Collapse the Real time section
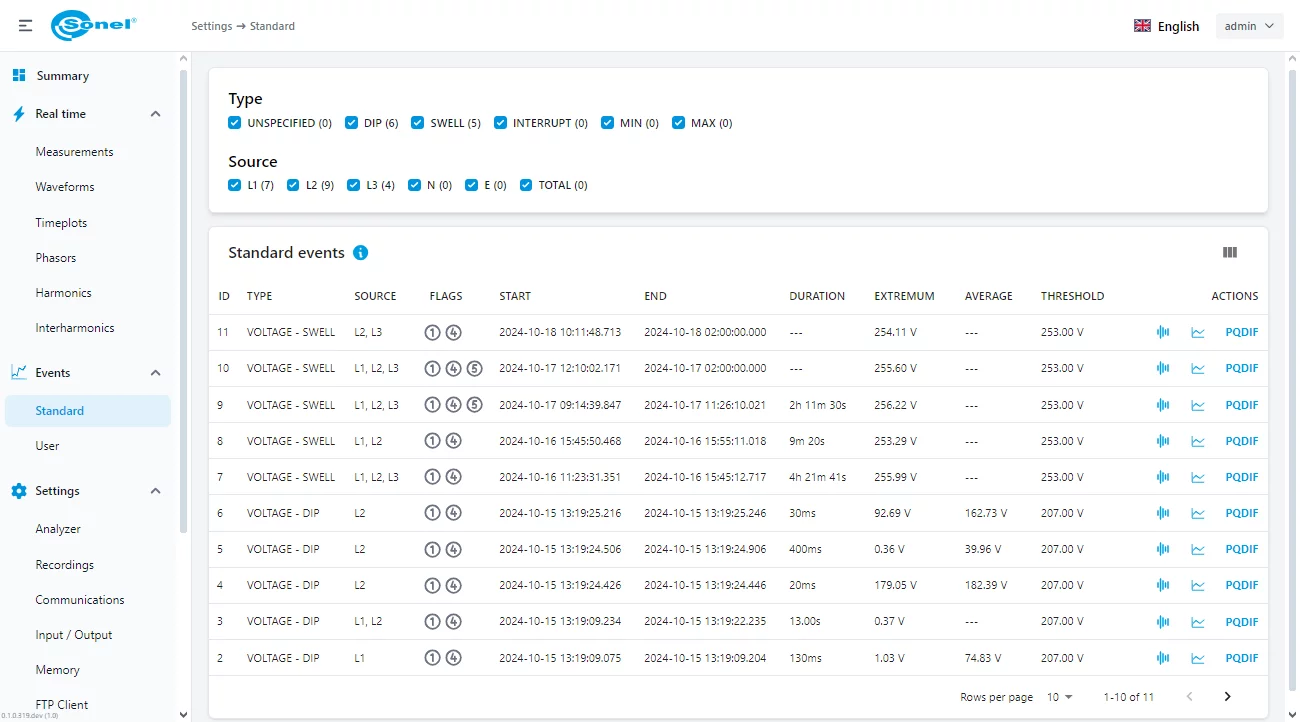Viewport: 1300px width, 722px height. [155, 114]
